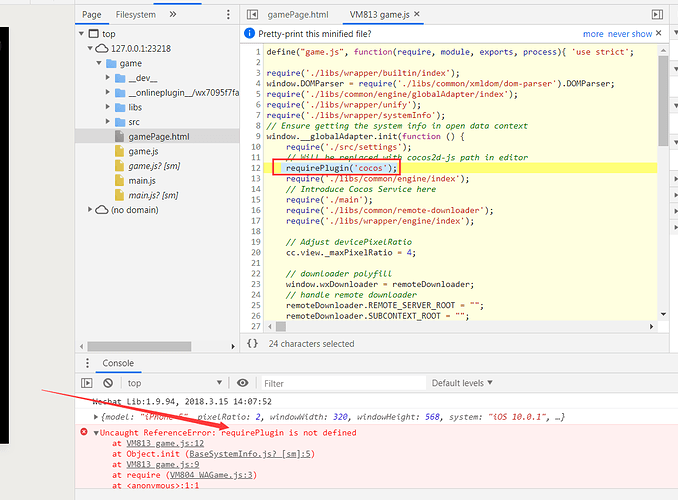Expand the libs folder

click(108, 107)
